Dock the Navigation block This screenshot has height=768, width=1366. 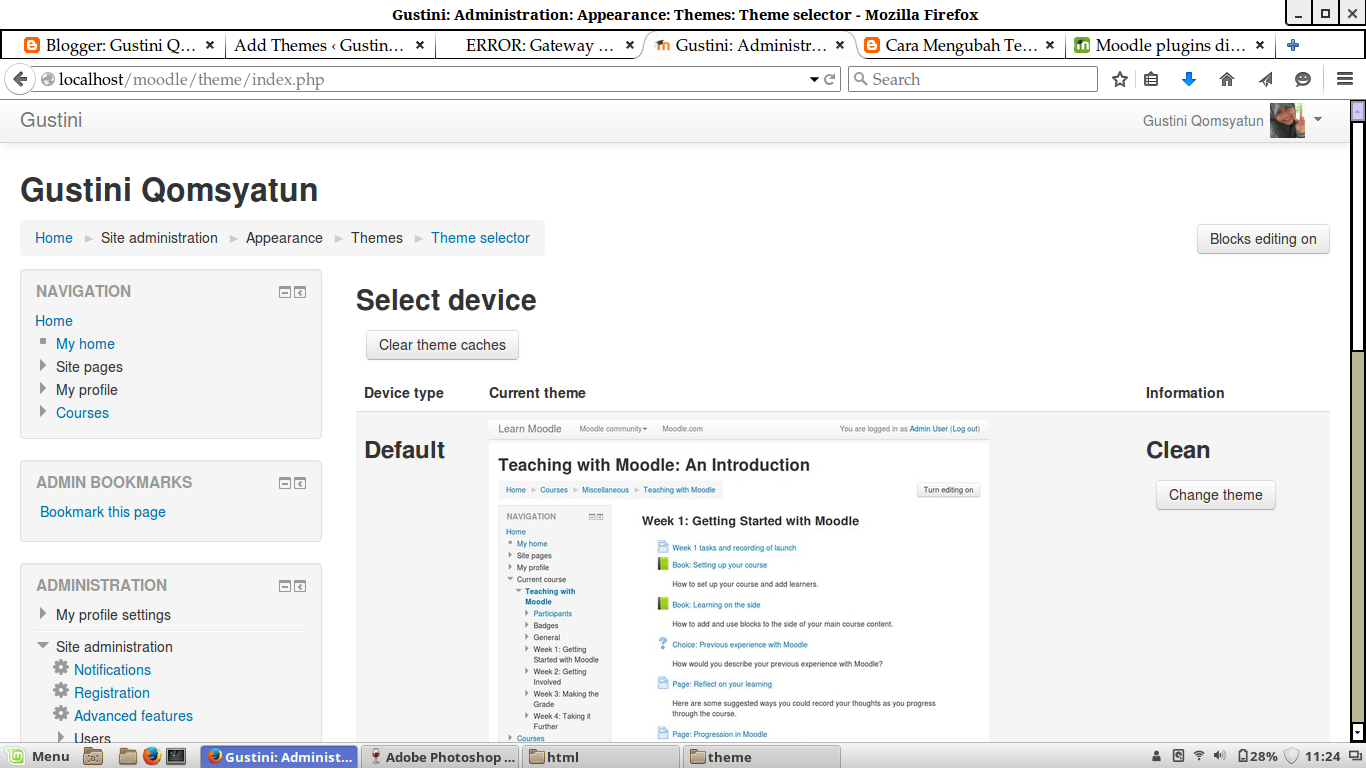tap(300, 292)
